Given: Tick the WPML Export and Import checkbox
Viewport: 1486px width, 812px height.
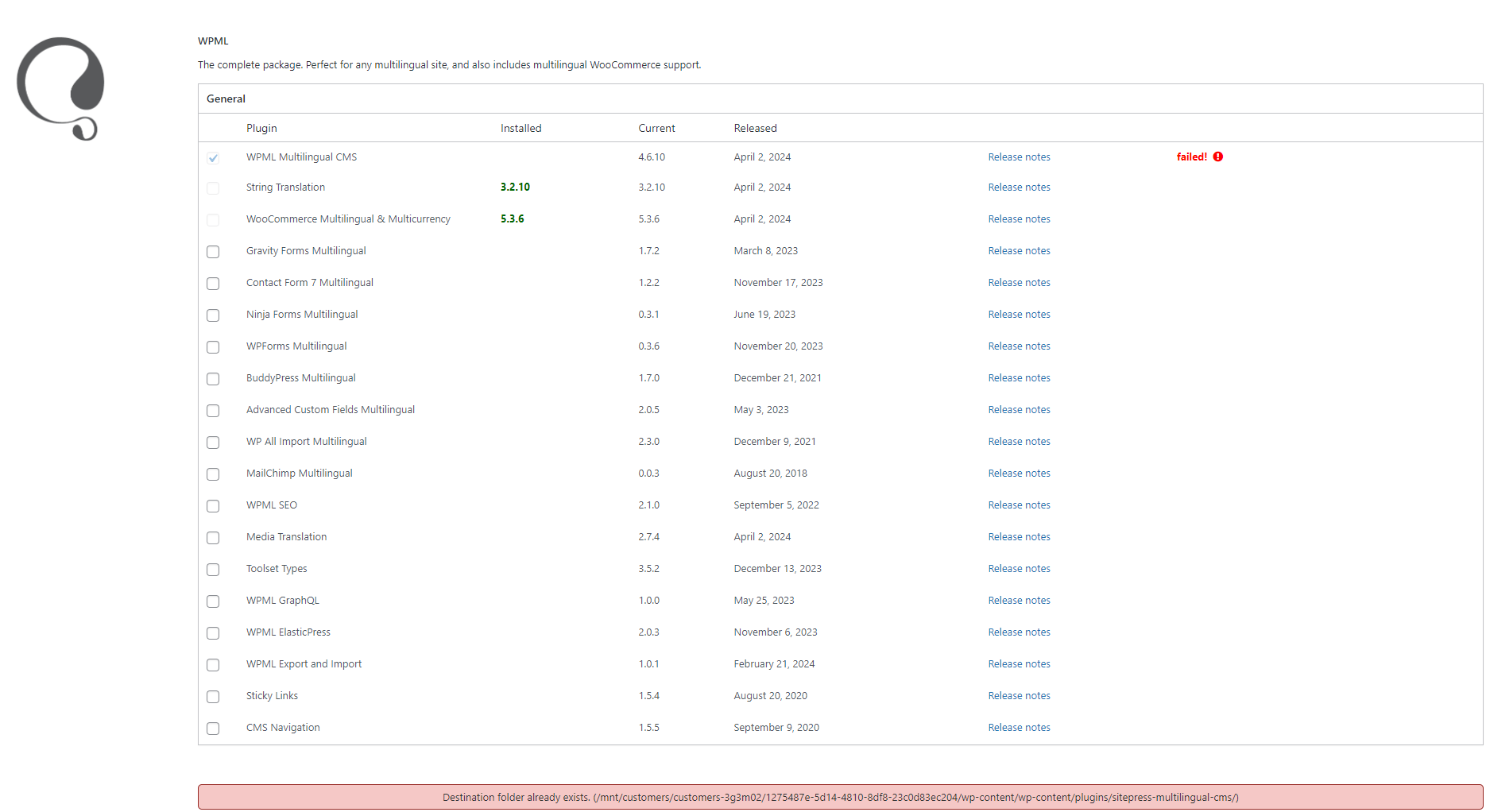Looking at the screenshot, I should pyautogui.click(x=213, y=665).
